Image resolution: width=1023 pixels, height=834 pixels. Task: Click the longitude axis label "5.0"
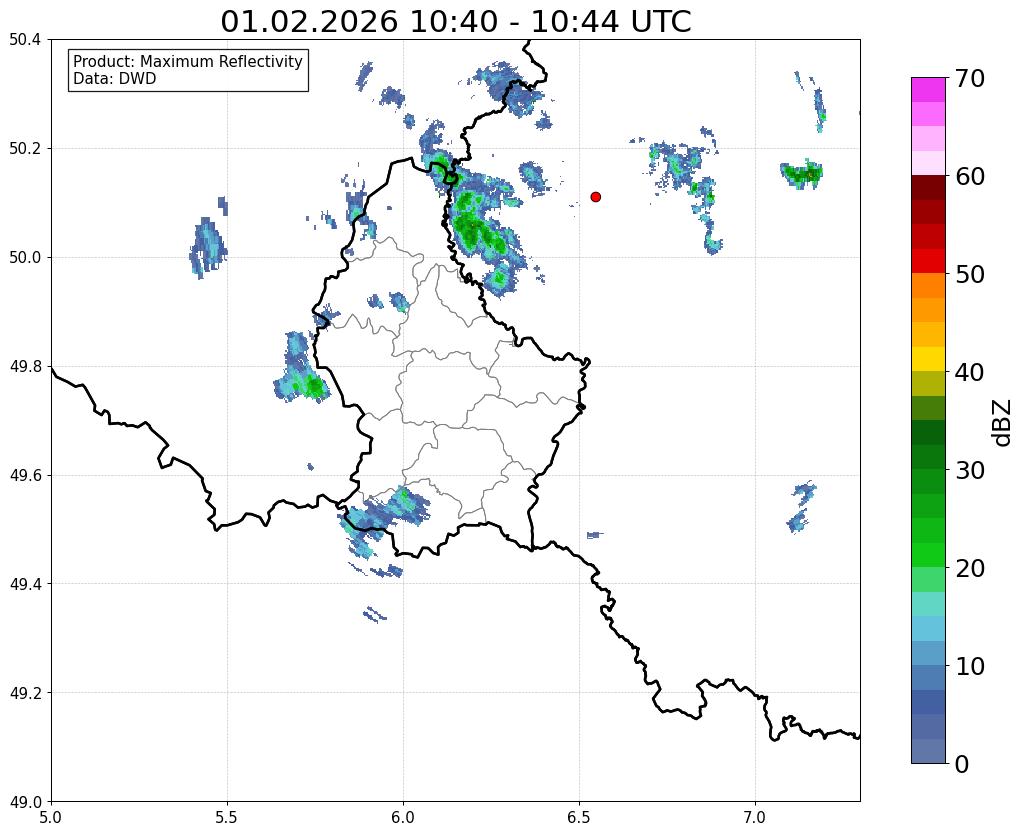51,818
